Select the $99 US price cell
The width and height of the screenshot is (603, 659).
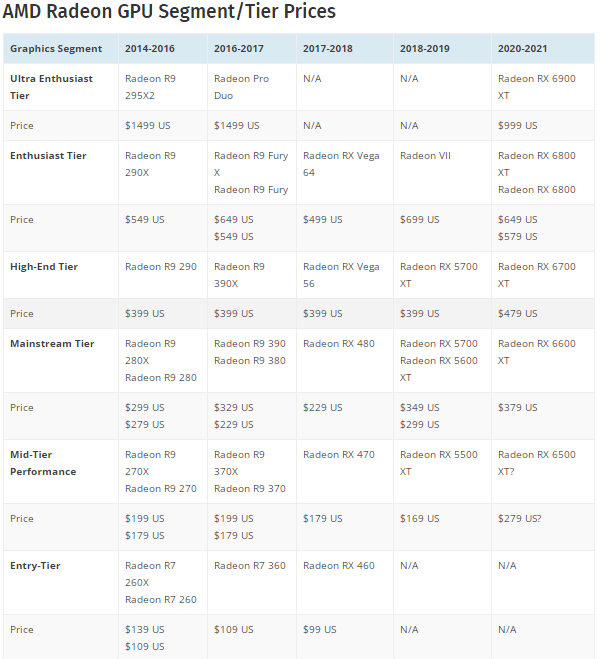[320, 630]
